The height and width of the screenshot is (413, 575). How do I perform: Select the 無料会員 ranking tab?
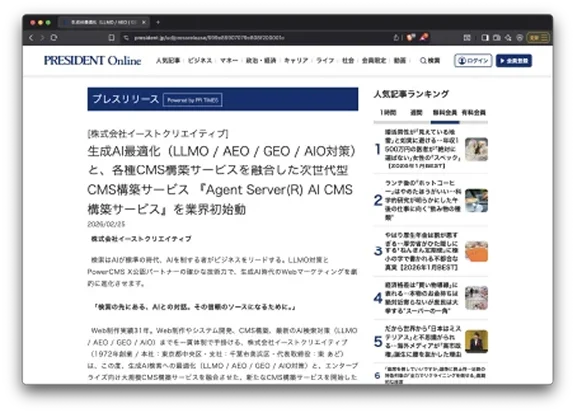[445, 113]
